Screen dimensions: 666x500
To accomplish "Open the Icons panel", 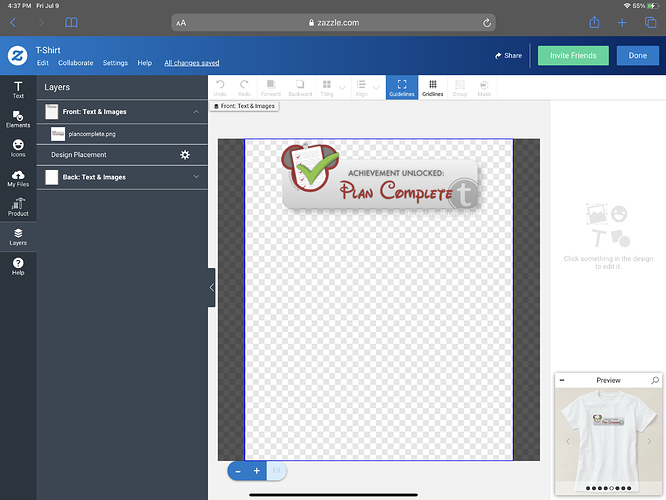I will pos(18,148).
